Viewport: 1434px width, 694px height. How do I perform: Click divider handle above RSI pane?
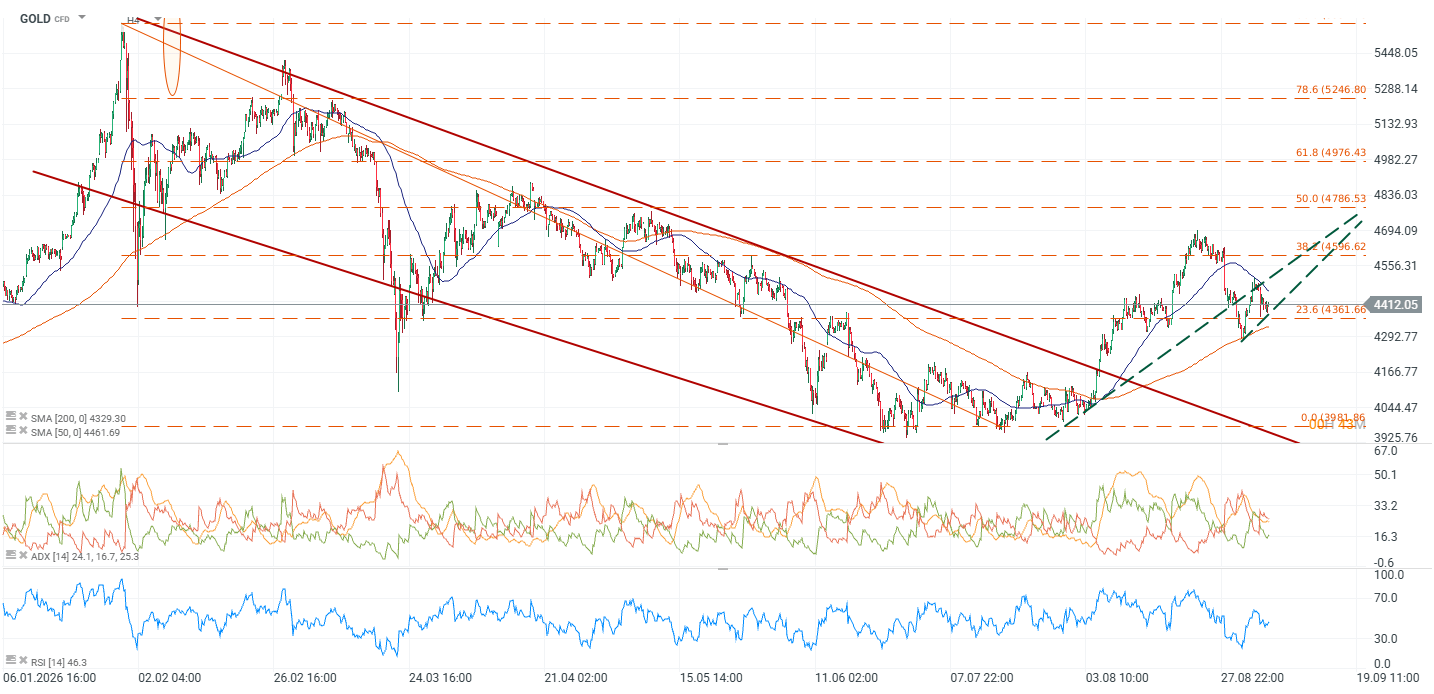(723, 568)
